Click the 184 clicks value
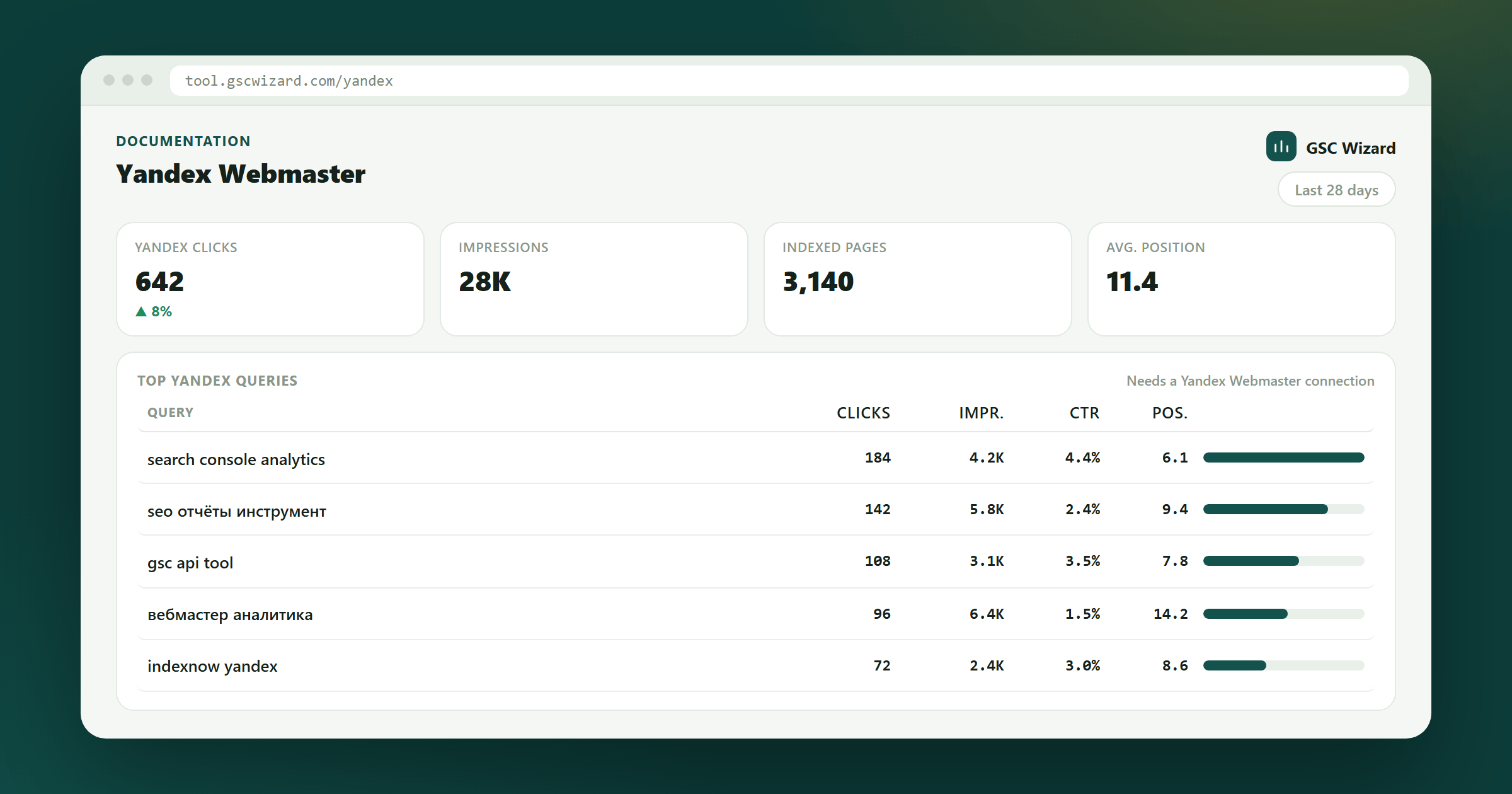 point(878,457)
